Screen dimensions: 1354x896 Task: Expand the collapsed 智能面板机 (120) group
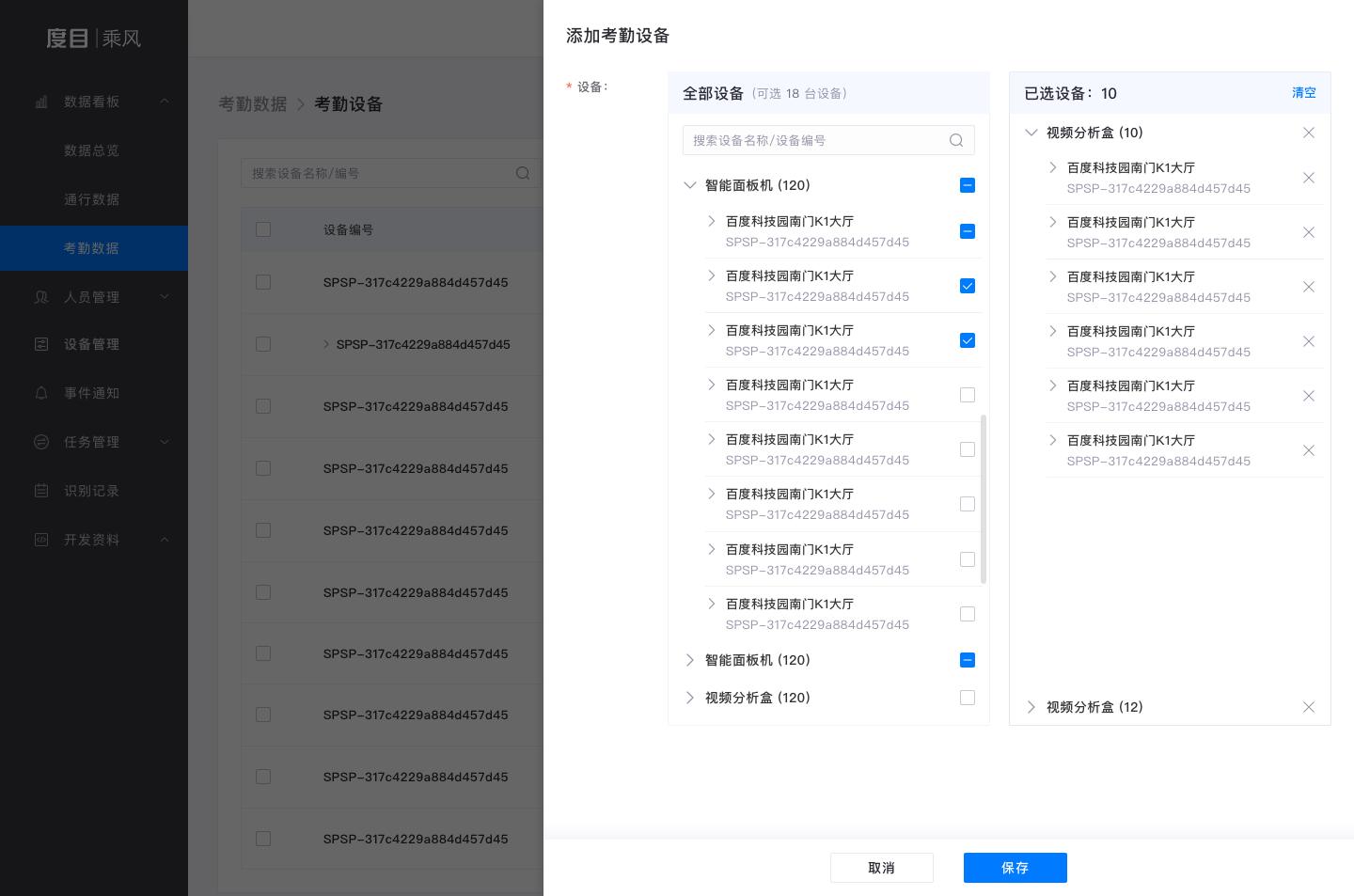point(690,660)
